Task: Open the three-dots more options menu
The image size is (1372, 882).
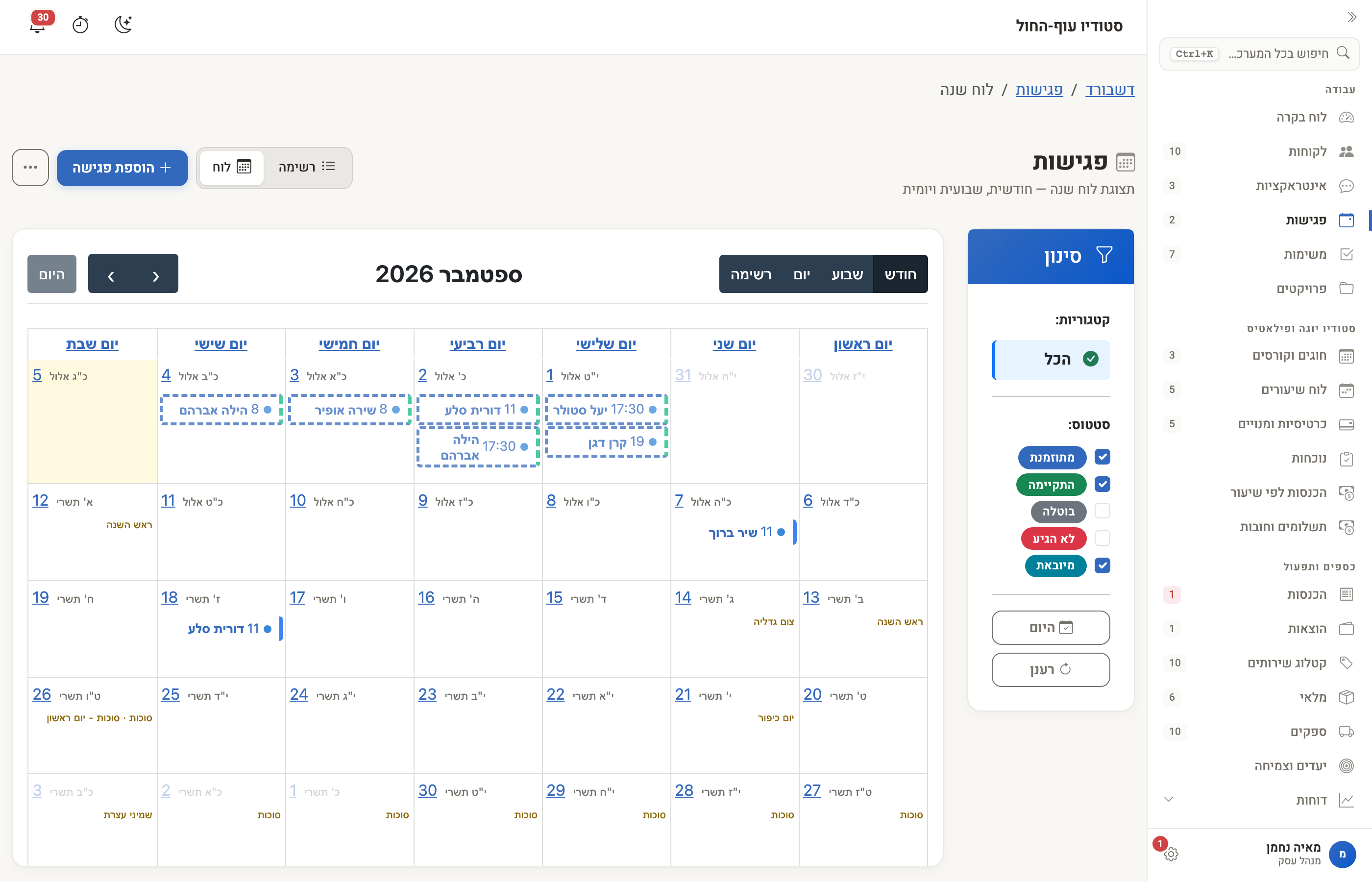Action: (x=30, y=168)
